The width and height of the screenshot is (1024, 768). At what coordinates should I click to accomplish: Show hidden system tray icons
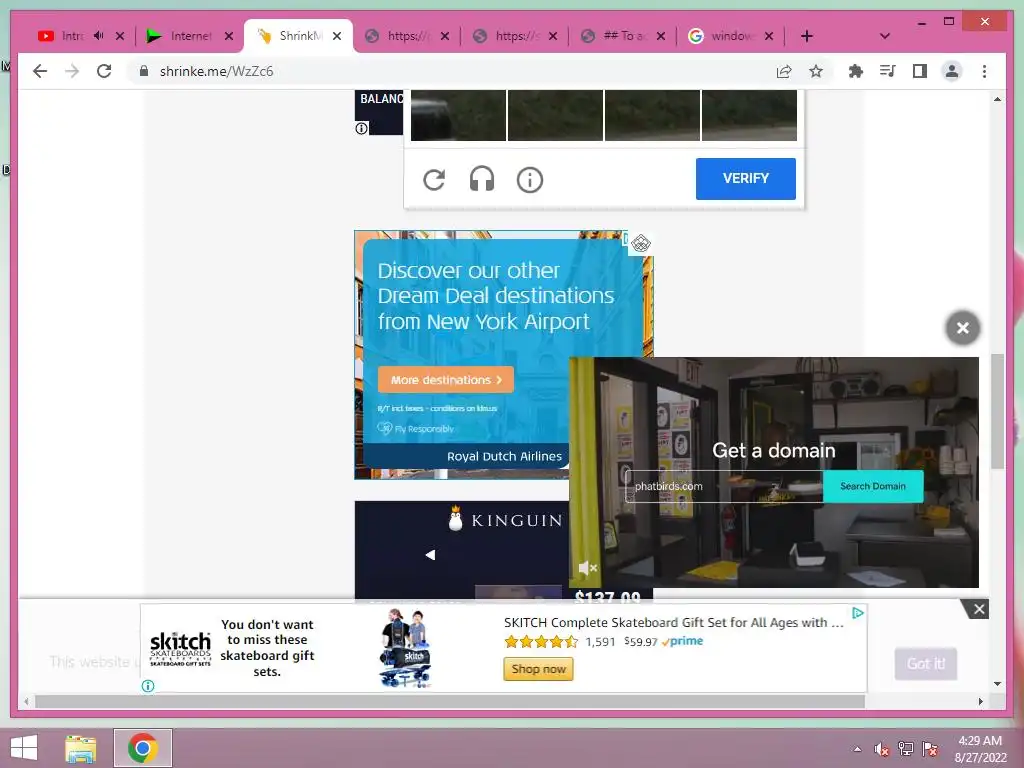(857, 749)
